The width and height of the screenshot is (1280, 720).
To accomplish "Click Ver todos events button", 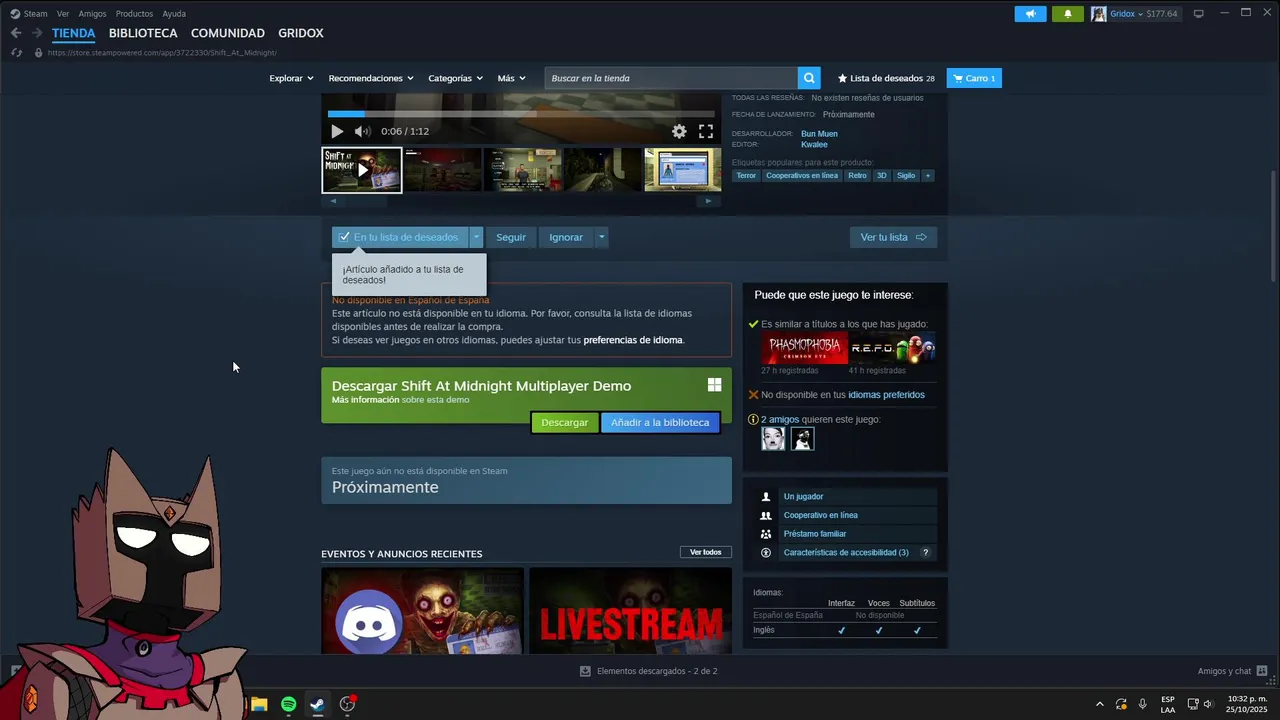I will [x=706, y=552].
